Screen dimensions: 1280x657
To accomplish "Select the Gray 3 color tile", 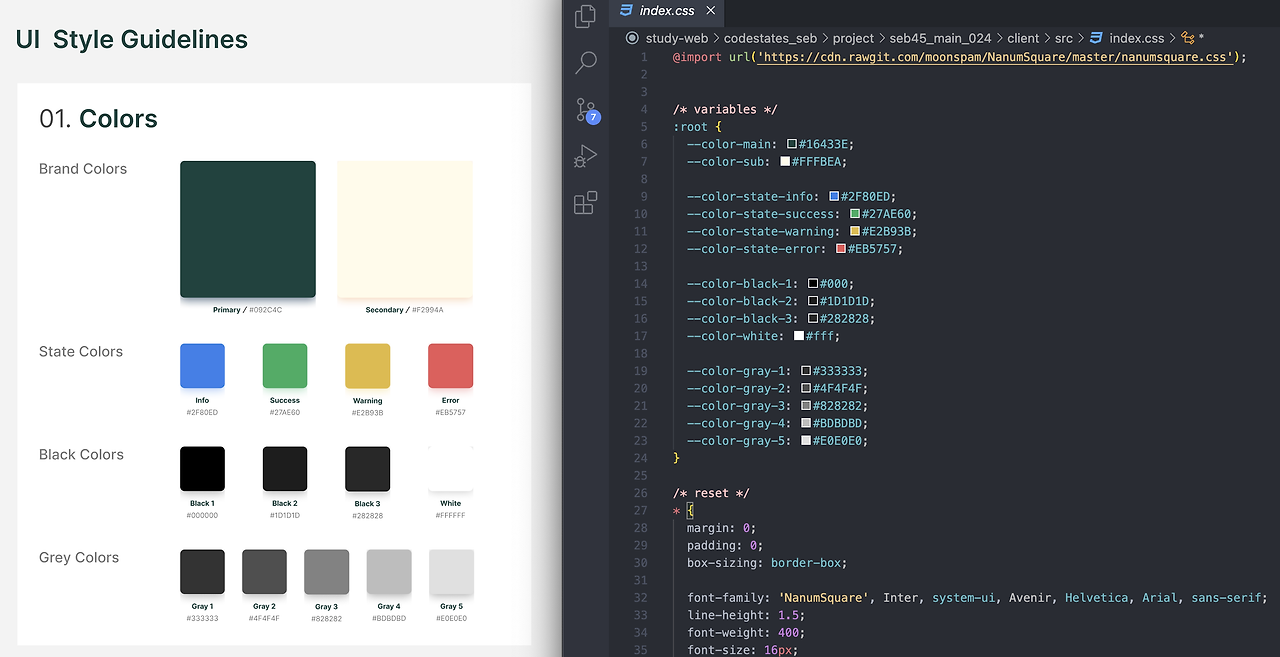I will click(326, 572).
